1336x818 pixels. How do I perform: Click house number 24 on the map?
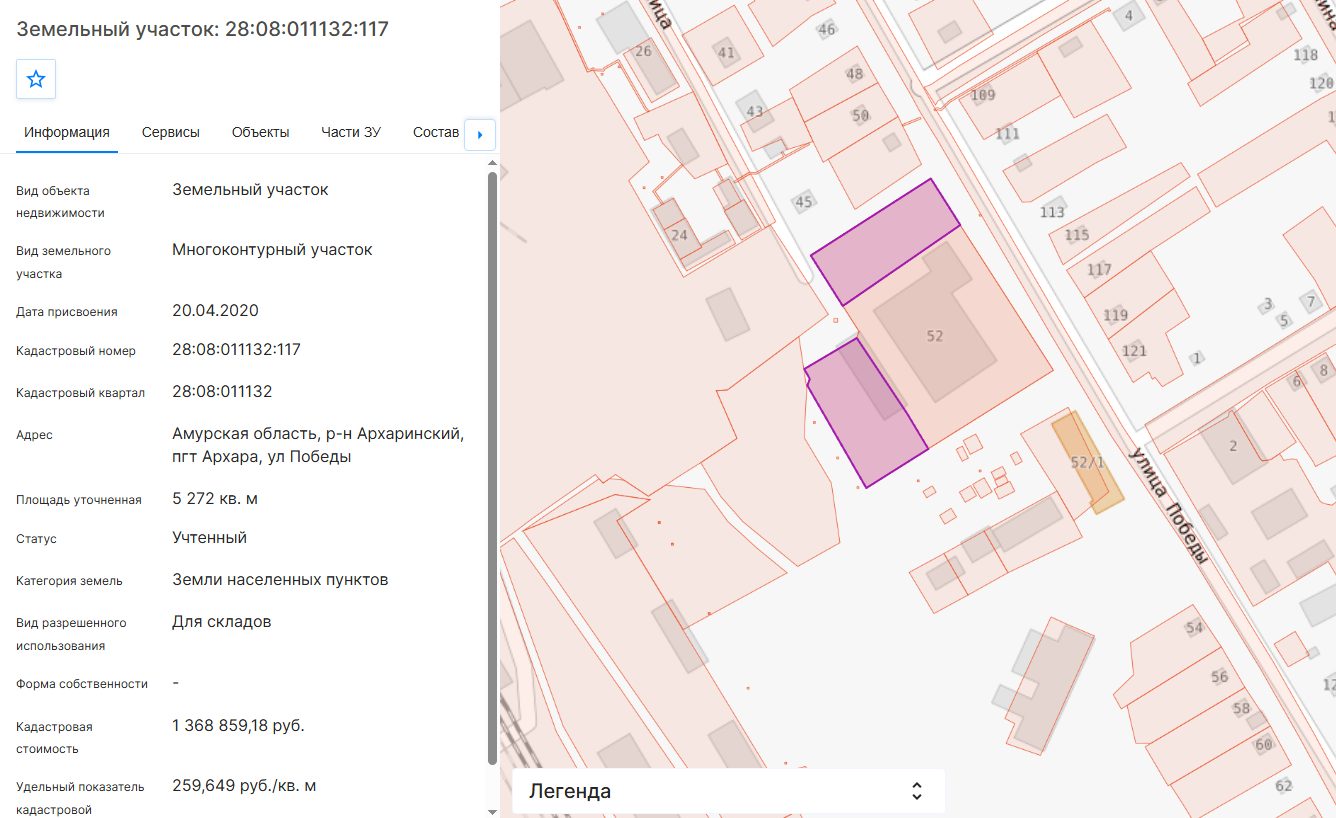(680, 235)
